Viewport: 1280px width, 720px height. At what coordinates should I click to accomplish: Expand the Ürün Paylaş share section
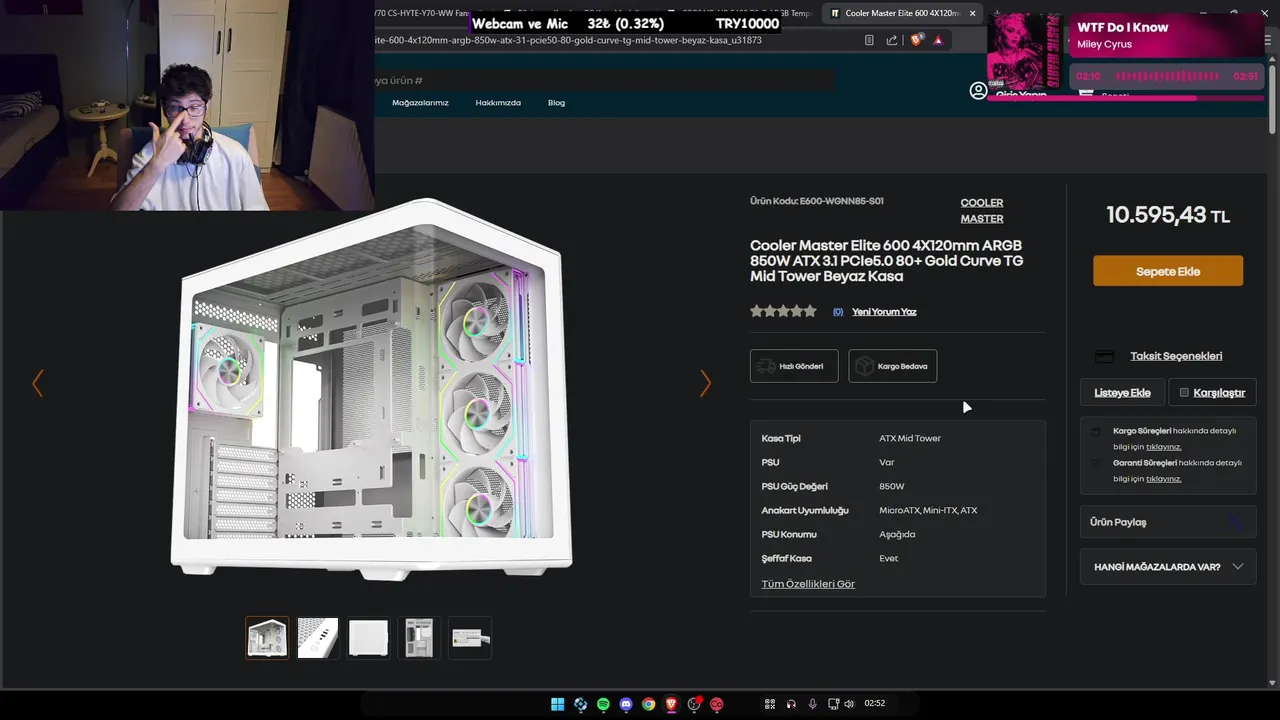[1168, 522]
